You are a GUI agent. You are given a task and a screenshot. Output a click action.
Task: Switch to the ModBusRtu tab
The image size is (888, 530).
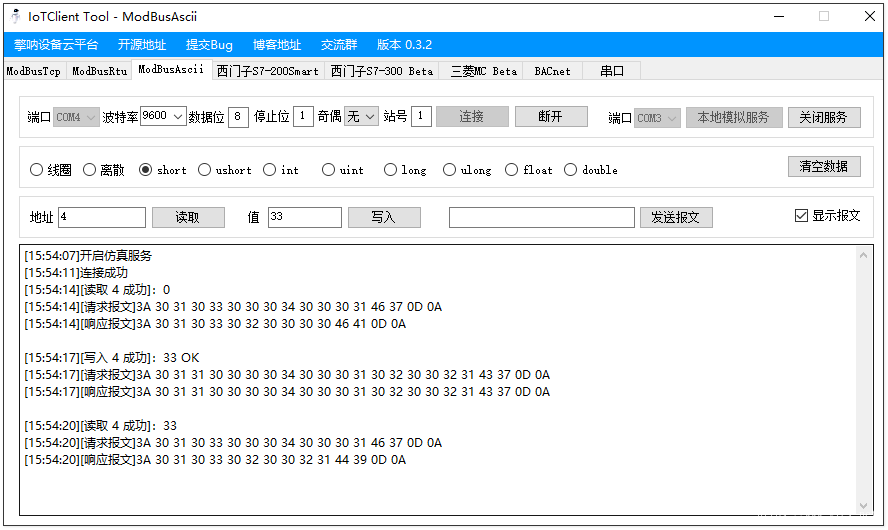pyautogui.click(x=100, y=71)
